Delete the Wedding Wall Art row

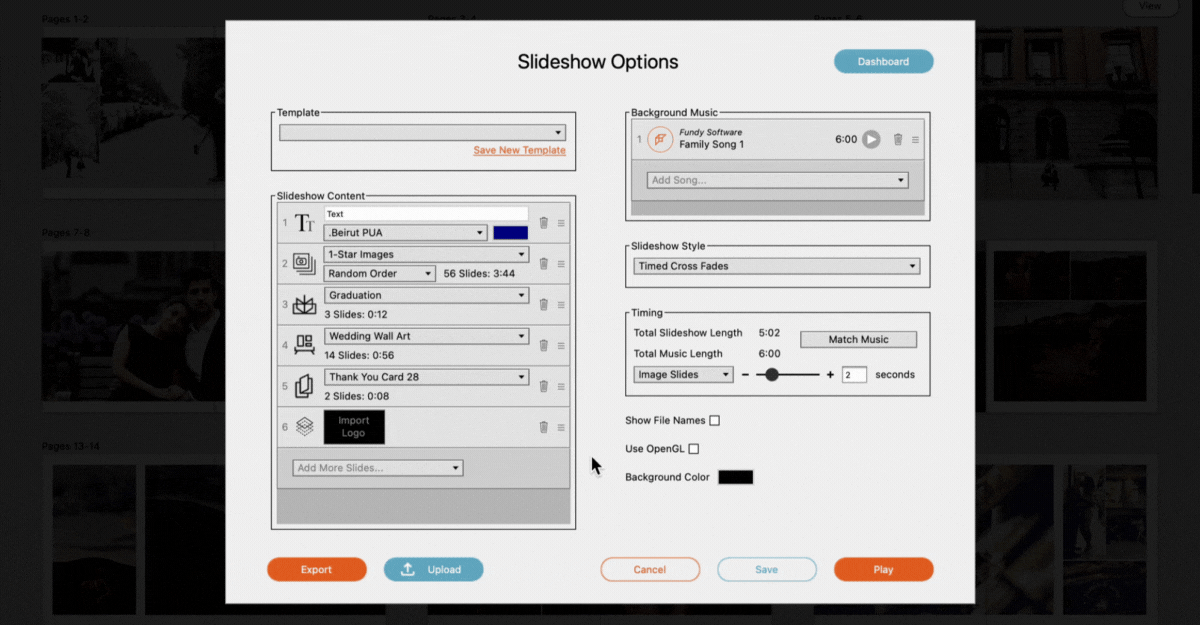tap(543, 345)
